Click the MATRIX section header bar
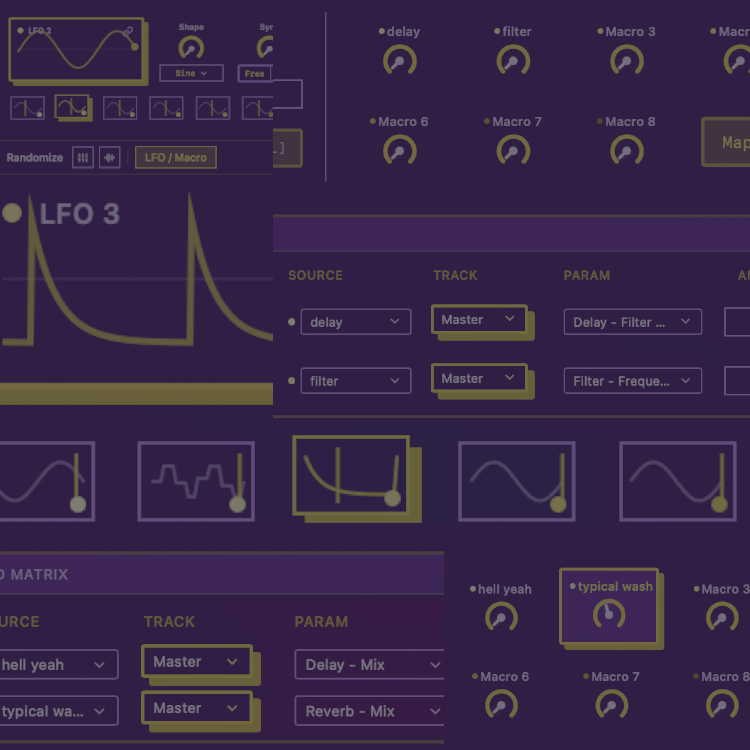Viewport: 750px width, 750px height. point(222,574)
